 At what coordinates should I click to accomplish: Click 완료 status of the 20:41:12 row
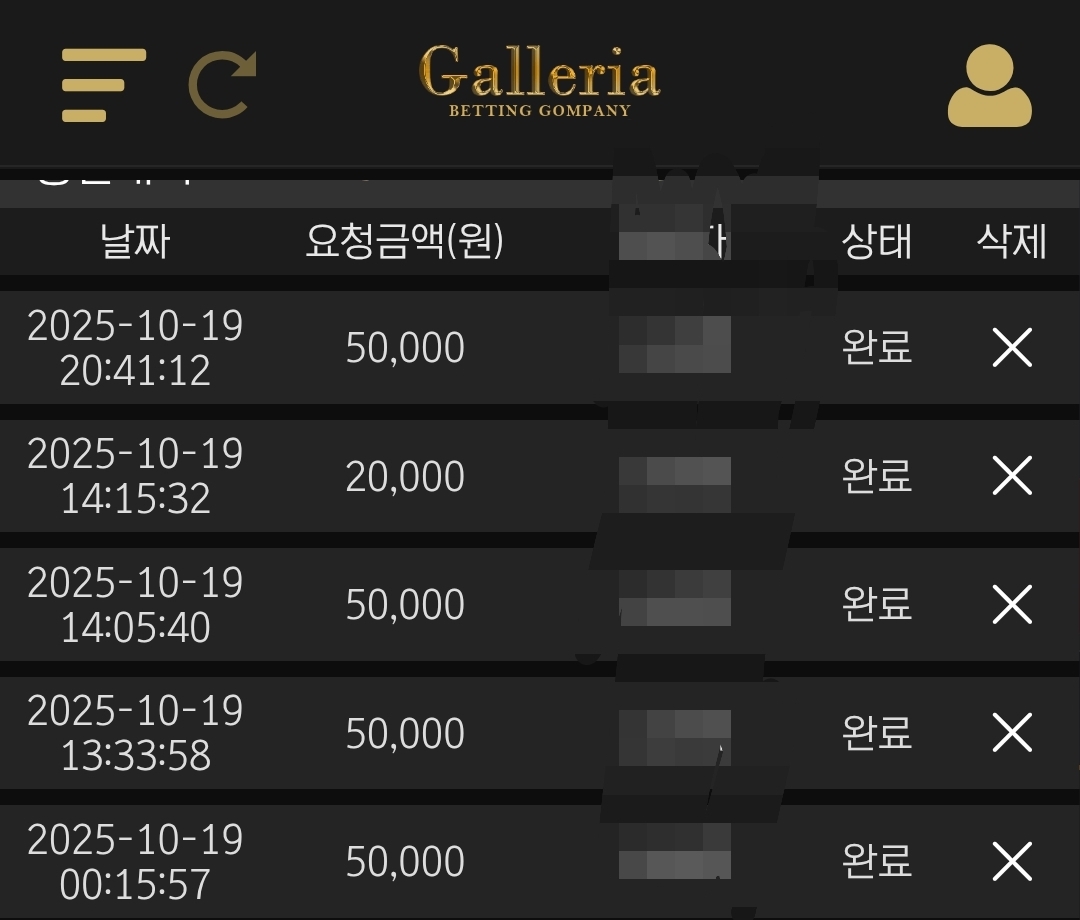877,348
